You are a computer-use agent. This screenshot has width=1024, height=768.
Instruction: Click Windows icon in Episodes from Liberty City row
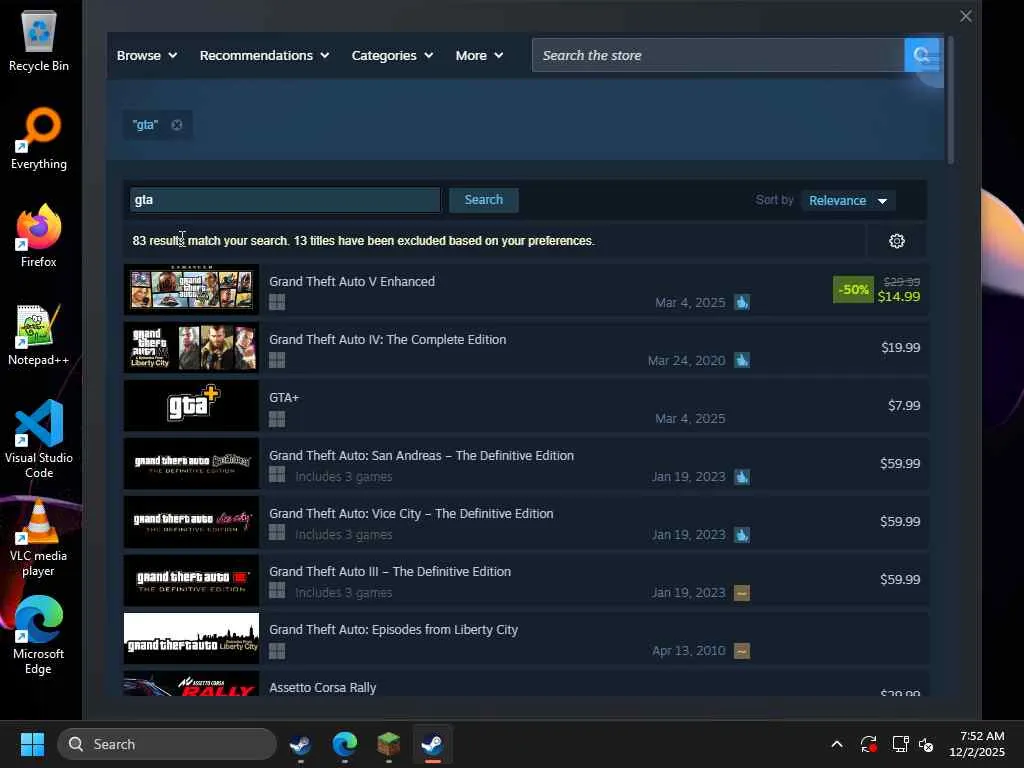[x=277, y=650]
